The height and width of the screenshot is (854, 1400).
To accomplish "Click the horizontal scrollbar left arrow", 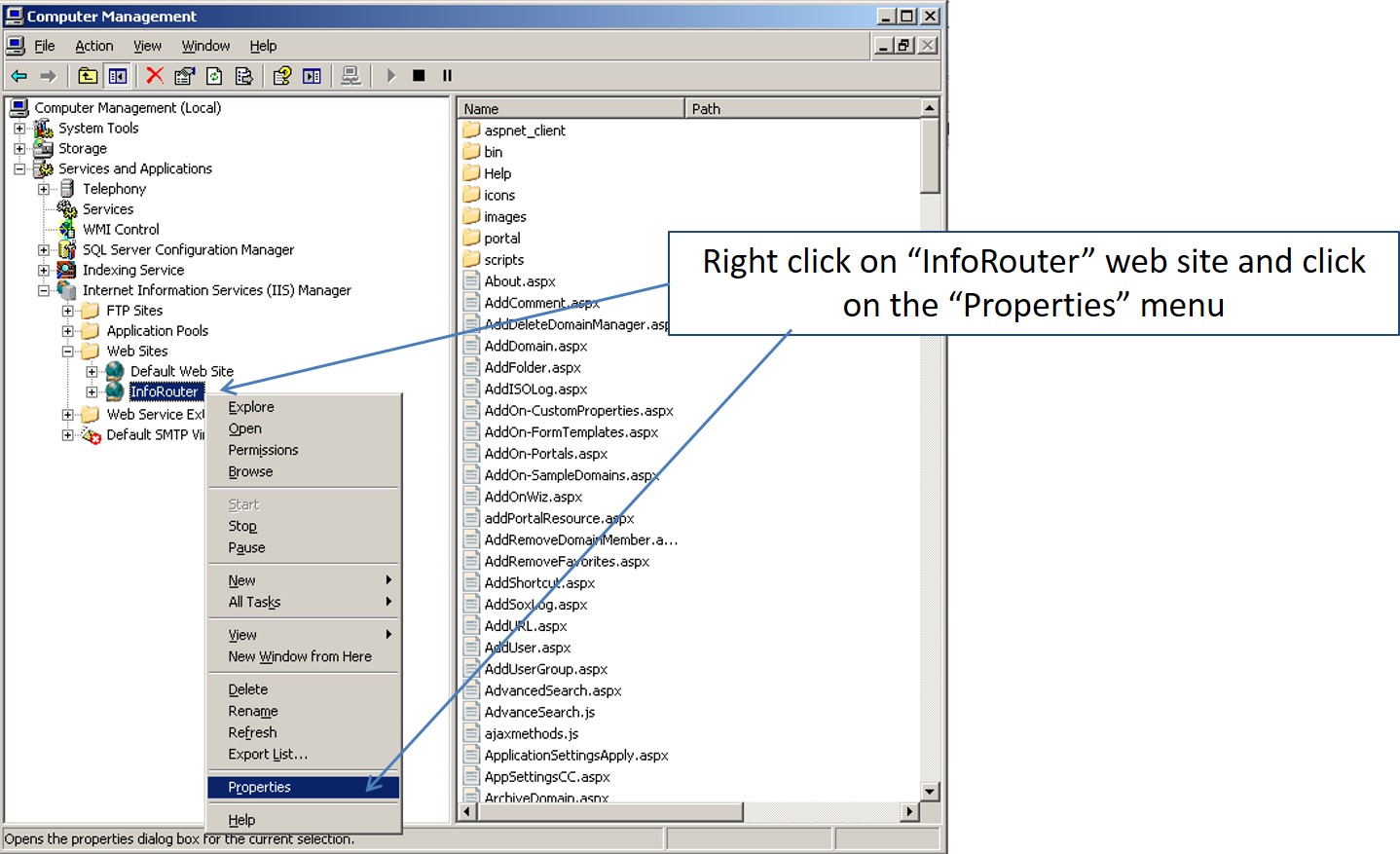I will (467, 811).
